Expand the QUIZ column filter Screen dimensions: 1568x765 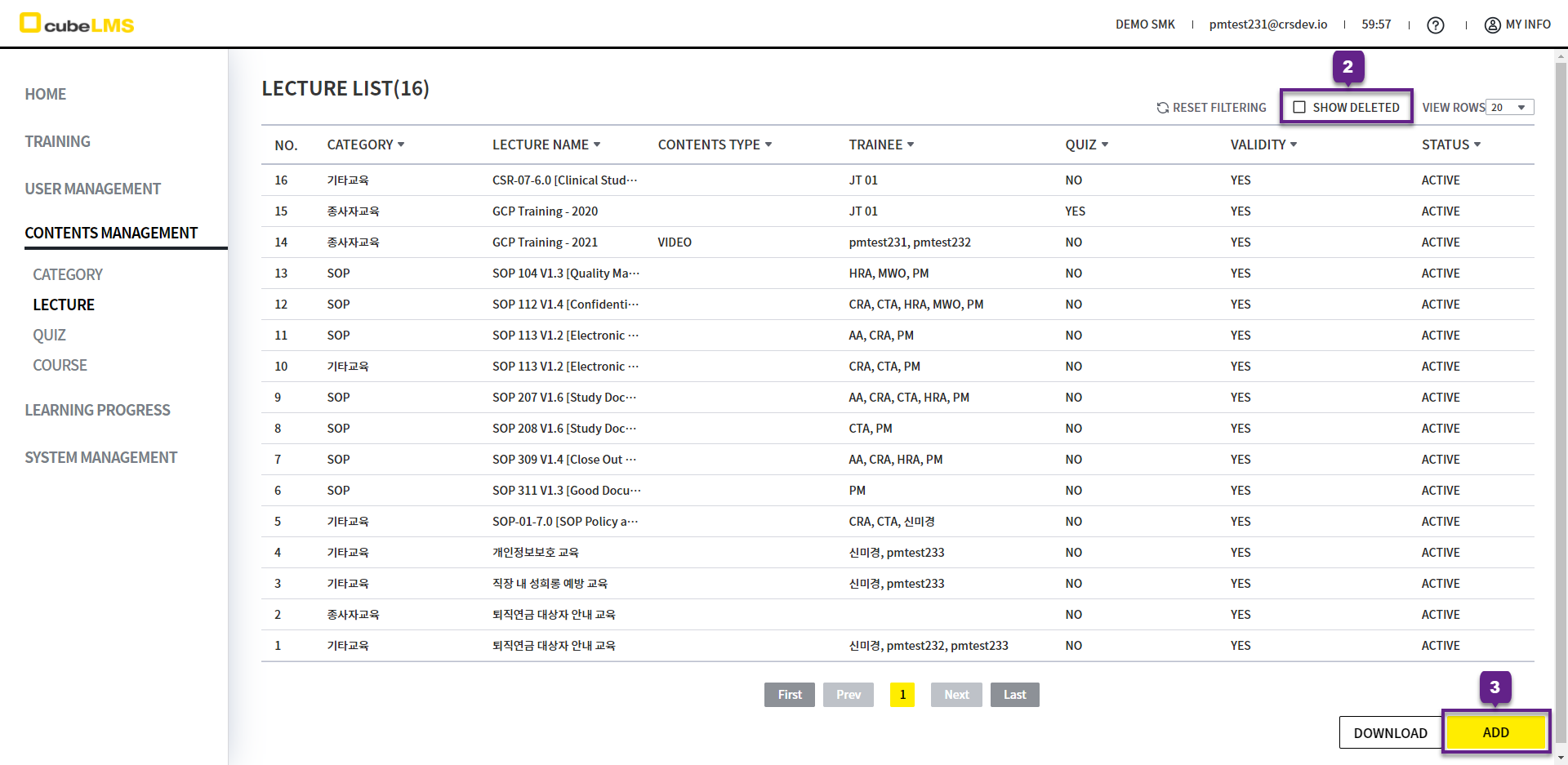(x=1105, y=145)
